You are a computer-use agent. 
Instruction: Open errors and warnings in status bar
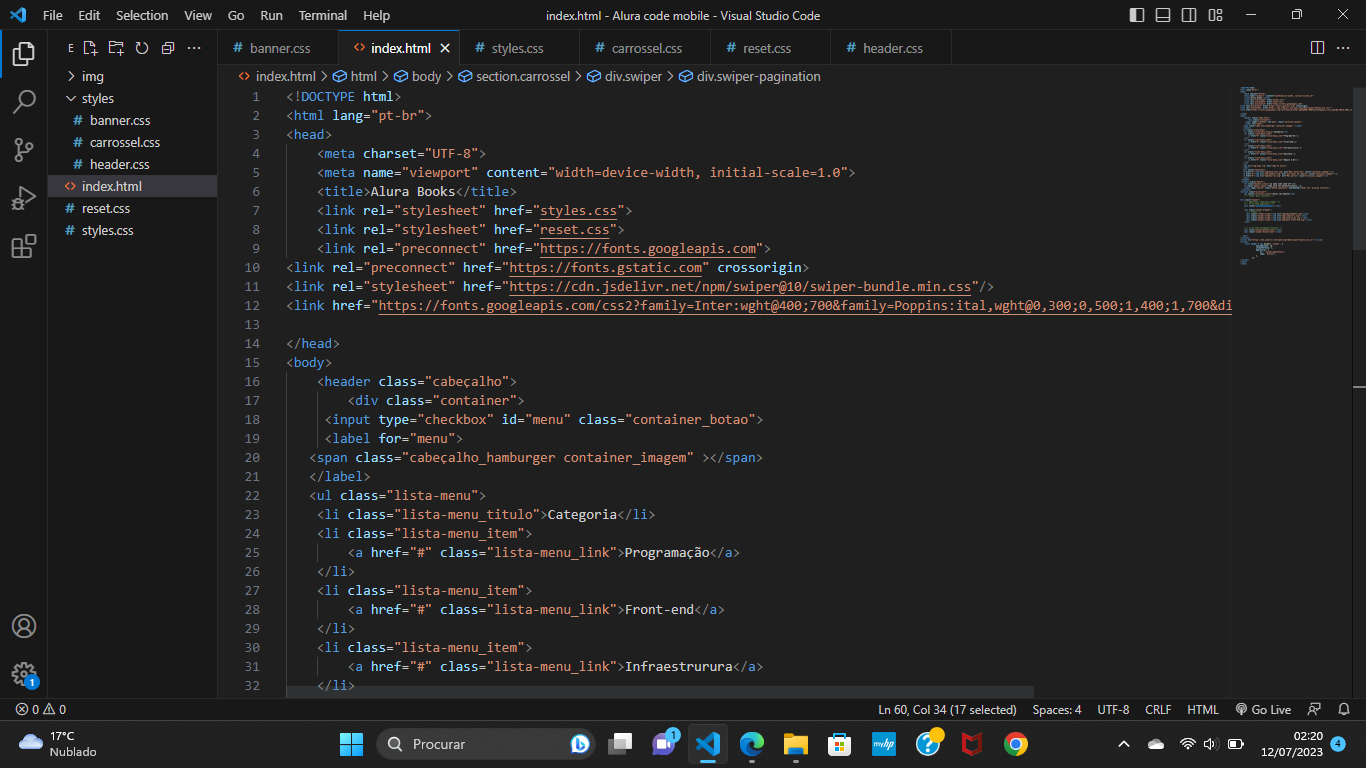[41, 709]
